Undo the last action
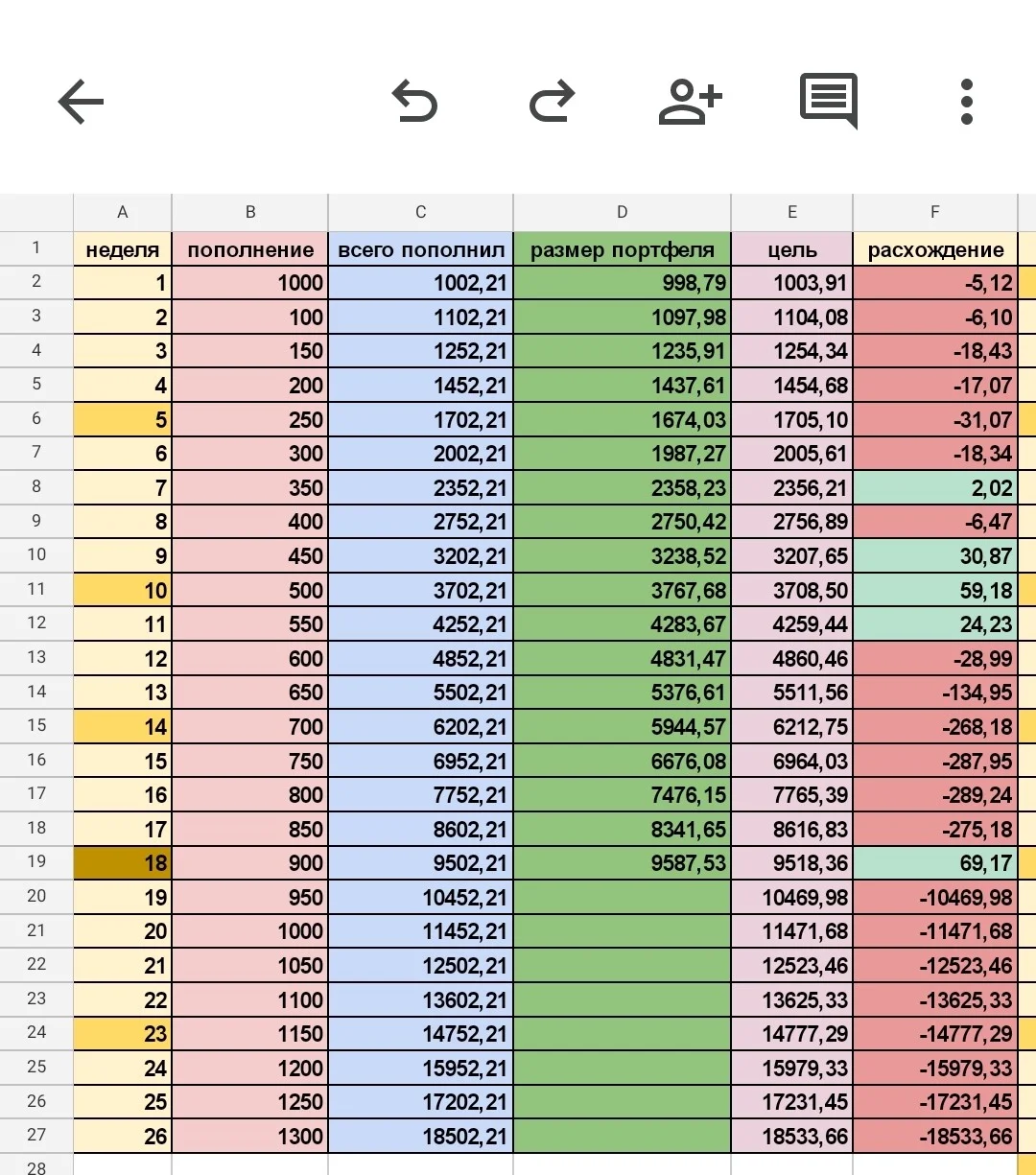Screen dimensions: 1036x1175 (414, 102)
